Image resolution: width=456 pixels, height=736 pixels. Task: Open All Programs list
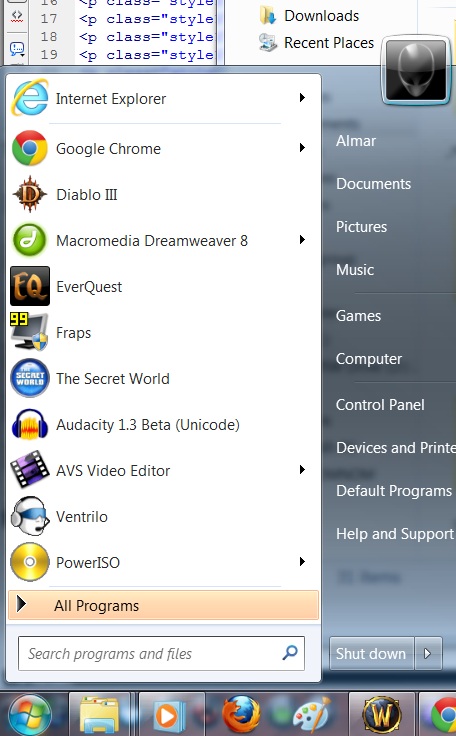[x=163, y=606]
